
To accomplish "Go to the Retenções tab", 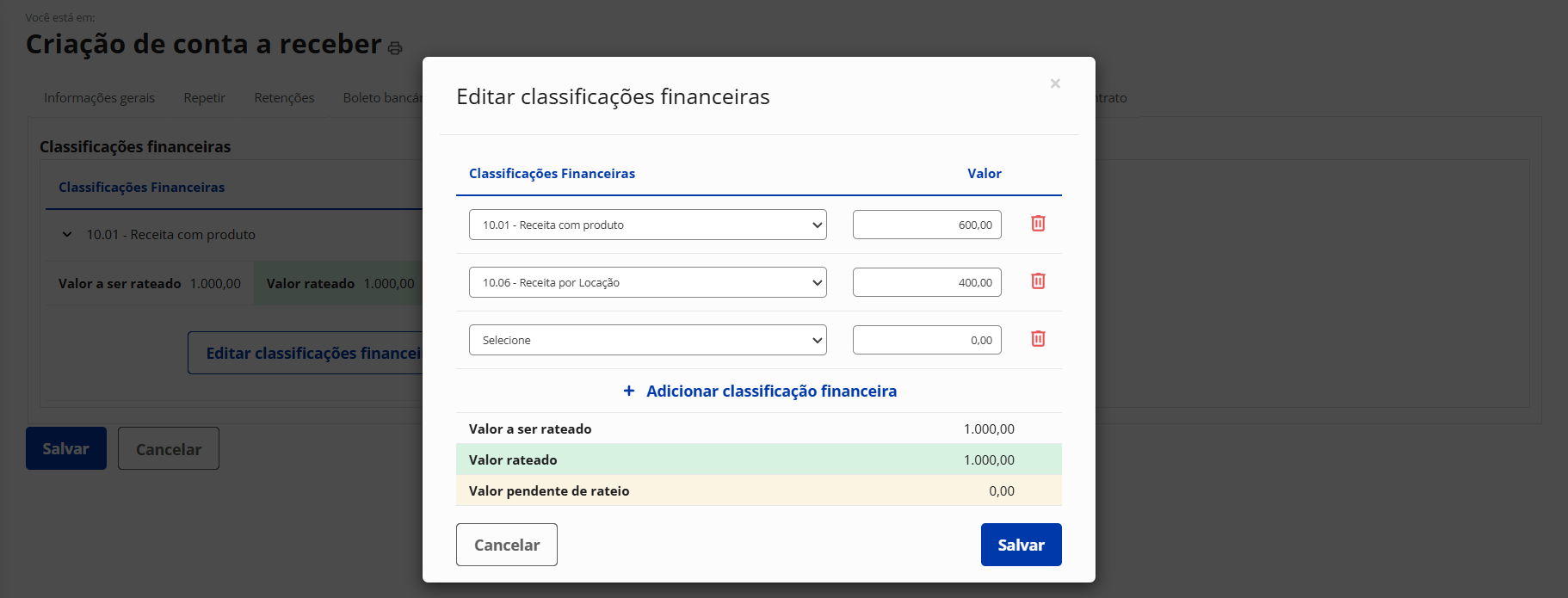I will coord(284,98).
